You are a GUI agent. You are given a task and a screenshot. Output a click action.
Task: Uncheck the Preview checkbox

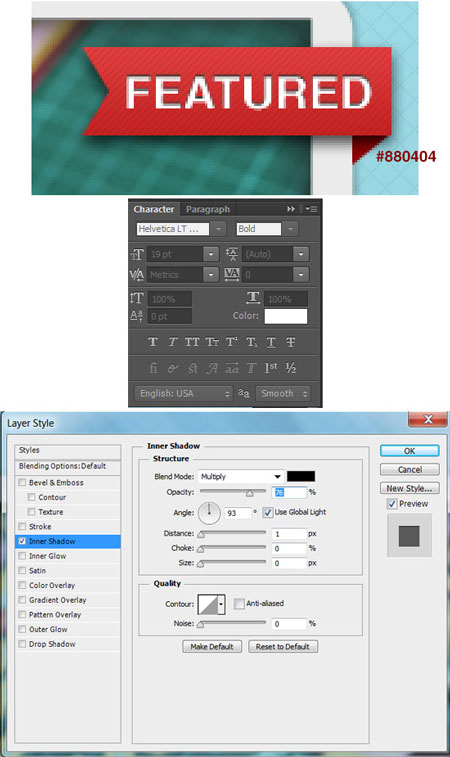(392, 504)
